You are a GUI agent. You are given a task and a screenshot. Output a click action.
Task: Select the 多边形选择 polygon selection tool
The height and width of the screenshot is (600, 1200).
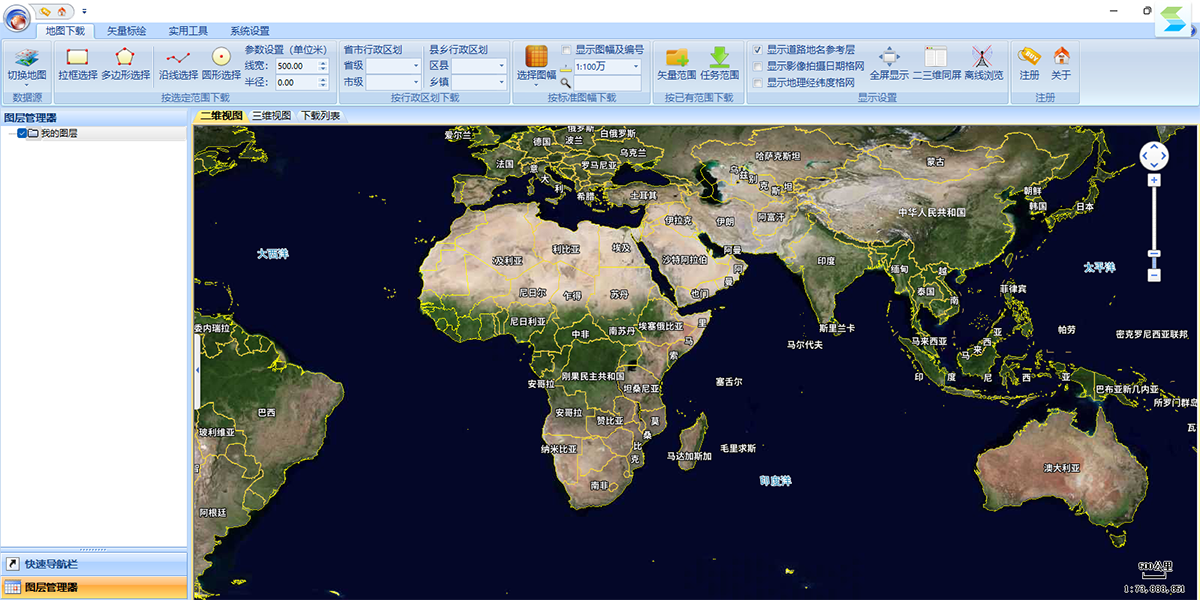pyautogui.click(x=125, y=63)
